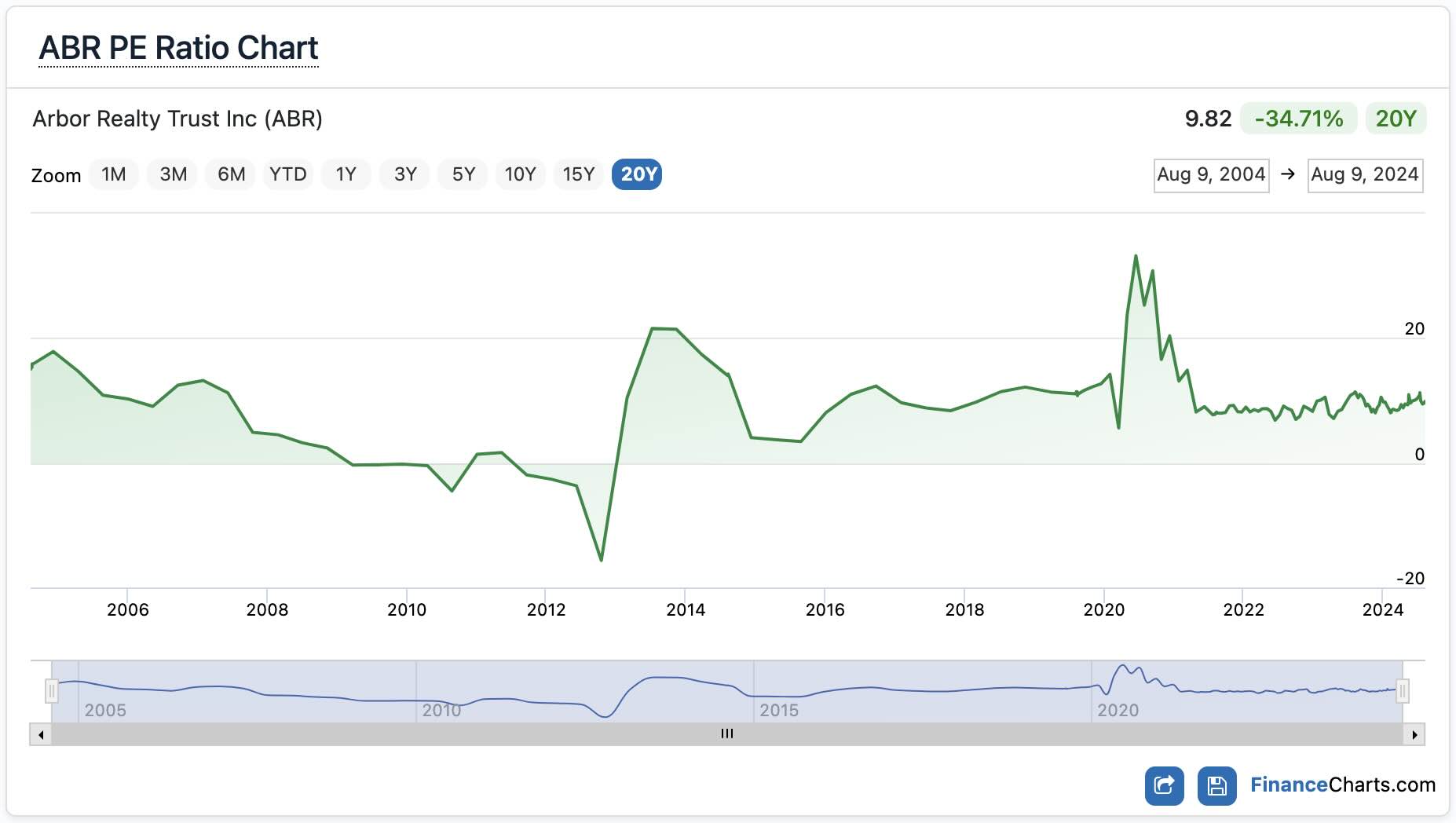This screenshot has width=1456, height=823.
Task: Click the 2020 label in the navigator
Action: click(1118, 710)
